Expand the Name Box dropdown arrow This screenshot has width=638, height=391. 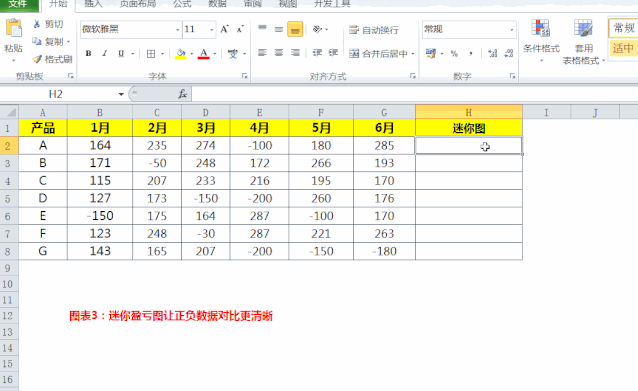[121, 94]
